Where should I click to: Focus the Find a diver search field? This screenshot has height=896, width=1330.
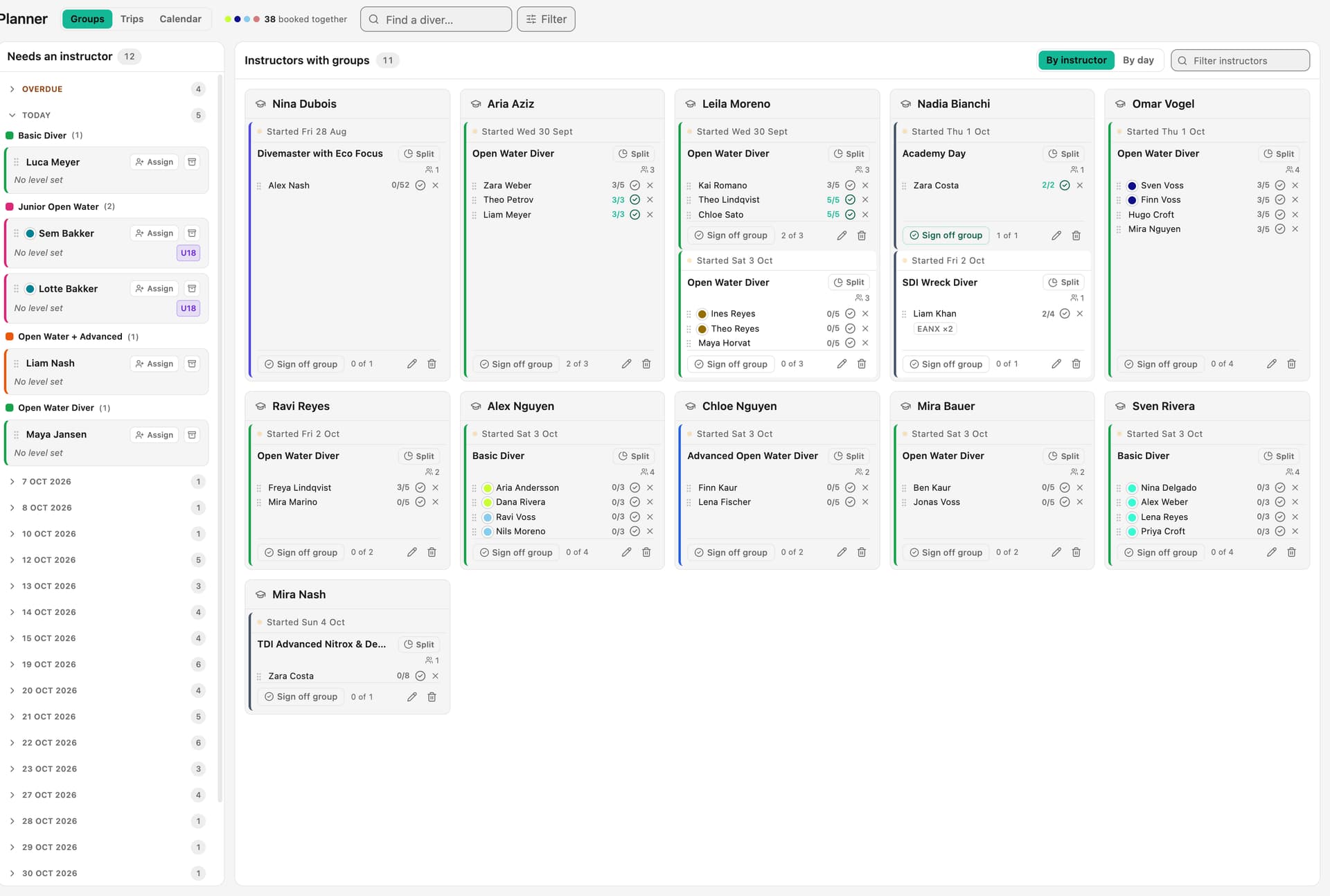pos(436,19)
